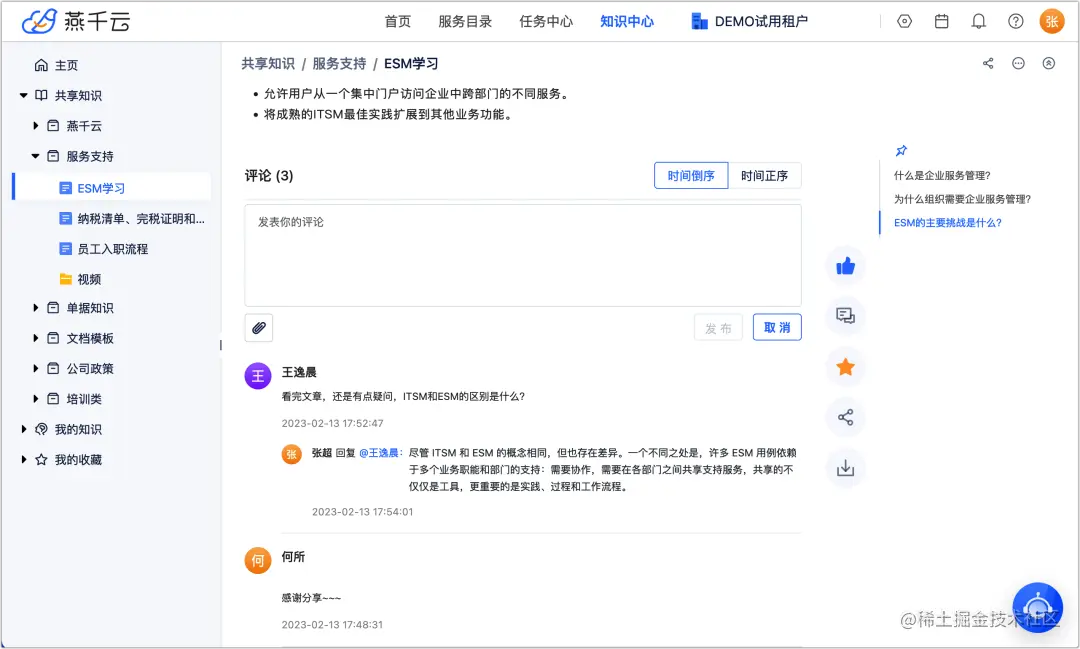Open 任务中心 from the menu bar
The width and height of the screenshot is (1080, 649).
[x=546, y=20]
